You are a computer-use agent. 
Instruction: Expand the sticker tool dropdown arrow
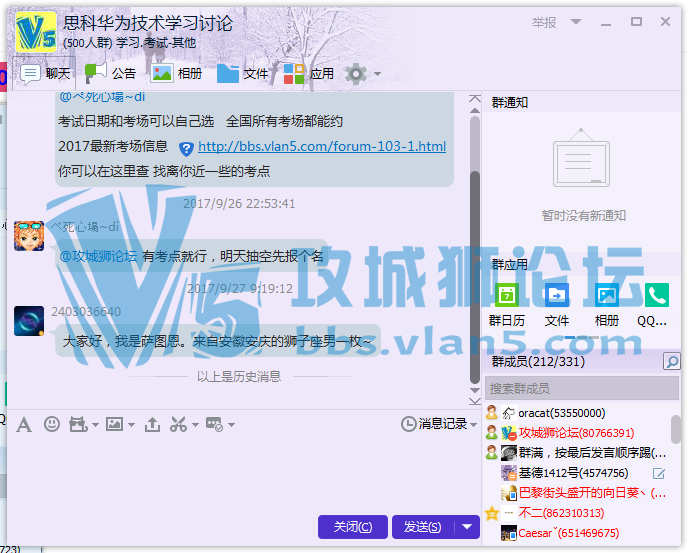click(x=95, y=425)
